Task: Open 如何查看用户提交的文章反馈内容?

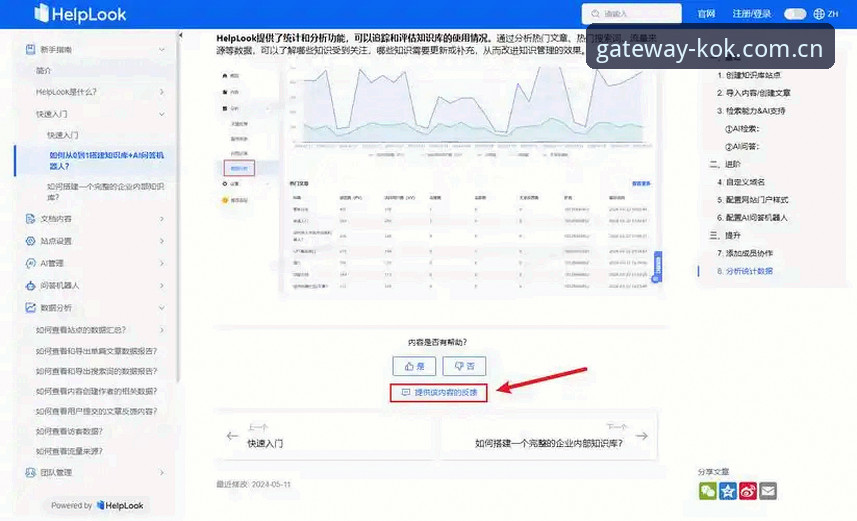Action: 96,411
